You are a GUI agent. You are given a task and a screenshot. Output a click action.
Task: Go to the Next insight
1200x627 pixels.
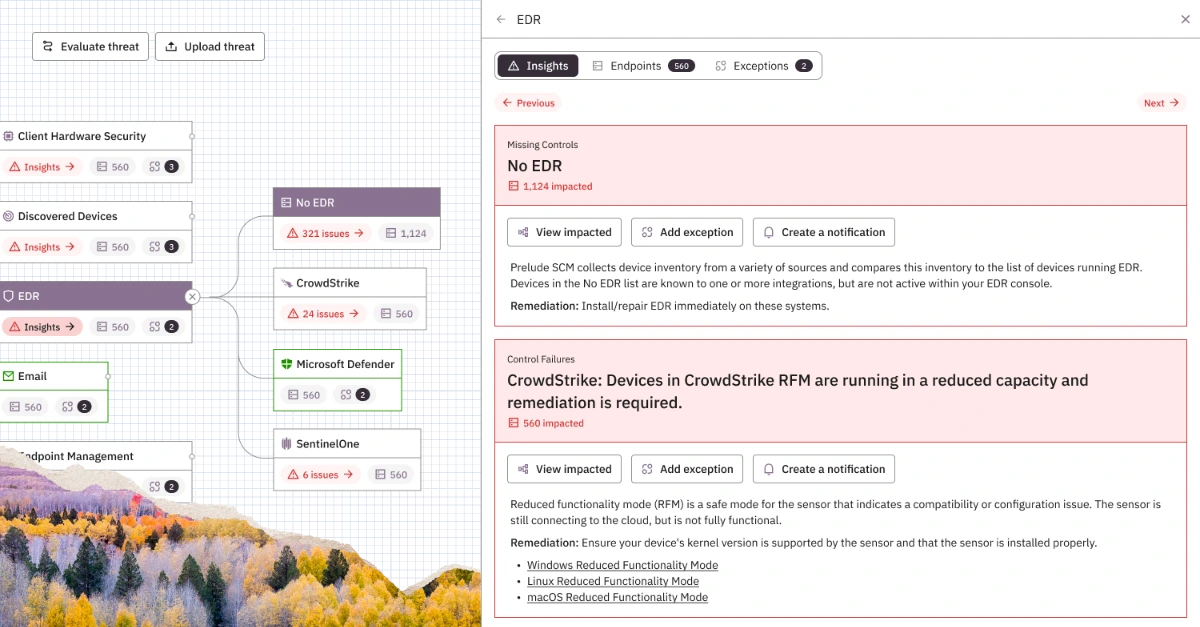(x=1162, y=103)
